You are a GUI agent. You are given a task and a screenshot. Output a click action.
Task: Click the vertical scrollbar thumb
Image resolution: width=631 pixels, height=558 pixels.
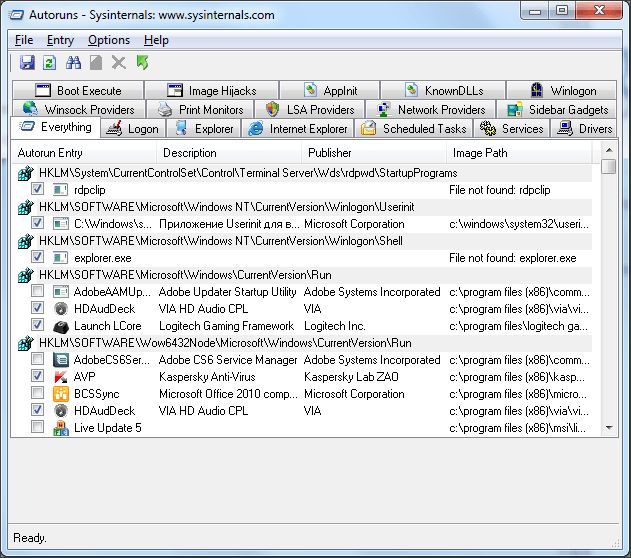(609, 167)
